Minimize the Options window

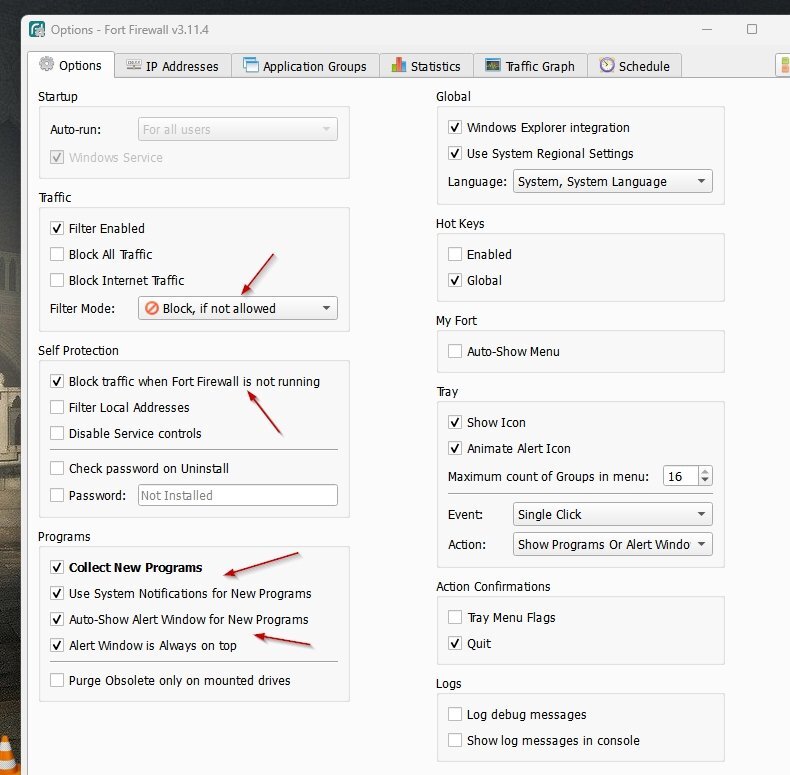pyautogui.click(x=707, y=29)
